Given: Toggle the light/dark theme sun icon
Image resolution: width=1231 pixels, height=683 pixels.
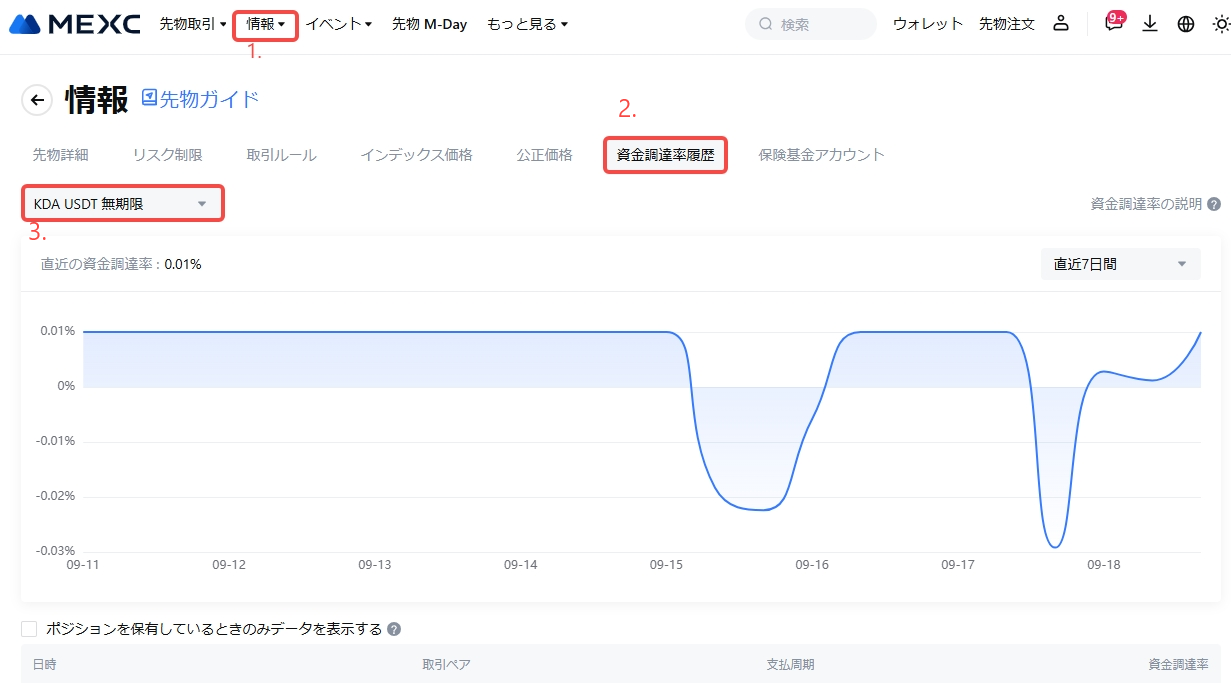Looking at the screenshot, I should (1221, 24).
